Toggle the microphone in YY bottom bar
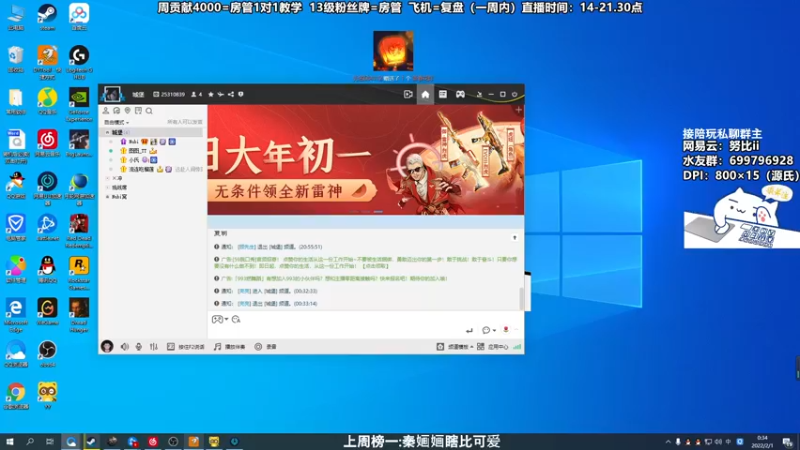 (138, 346)
